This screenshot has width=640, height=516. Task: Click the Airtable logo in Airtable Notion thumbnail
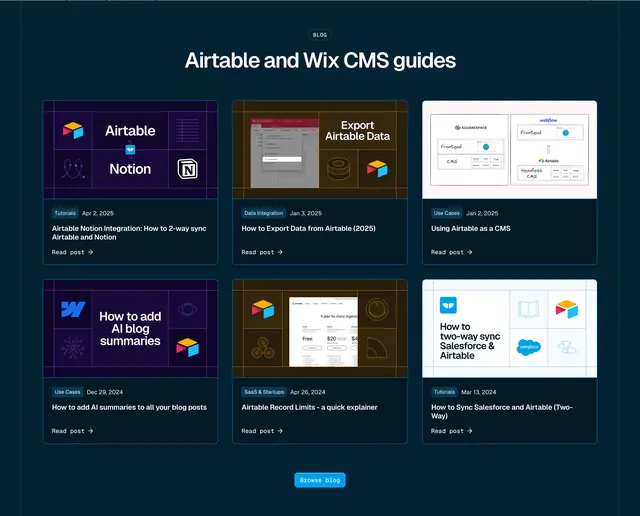pyautogui.click(x=73, y=131)
